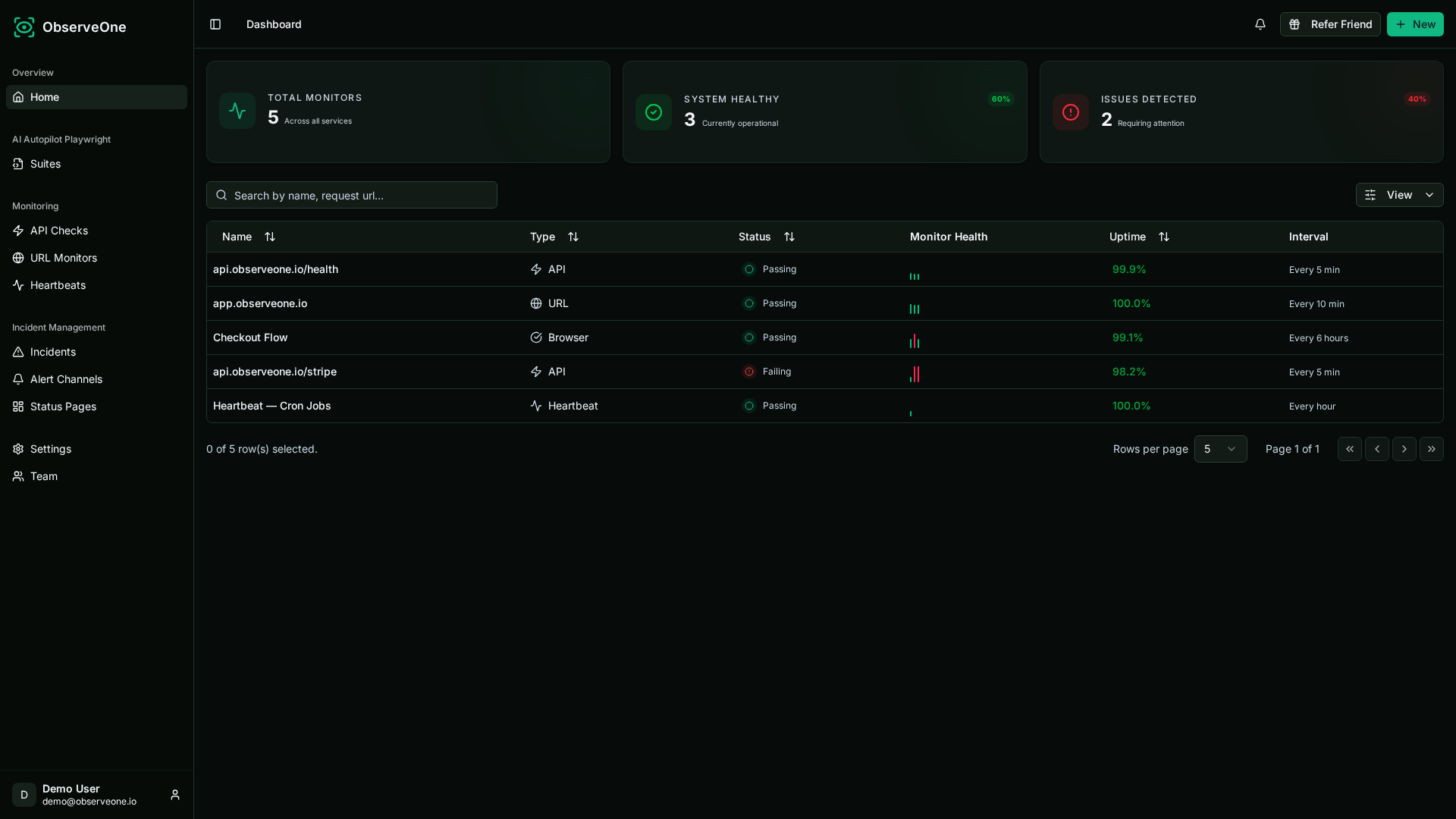Open Suites in the sidebar

tap(96, 164)
